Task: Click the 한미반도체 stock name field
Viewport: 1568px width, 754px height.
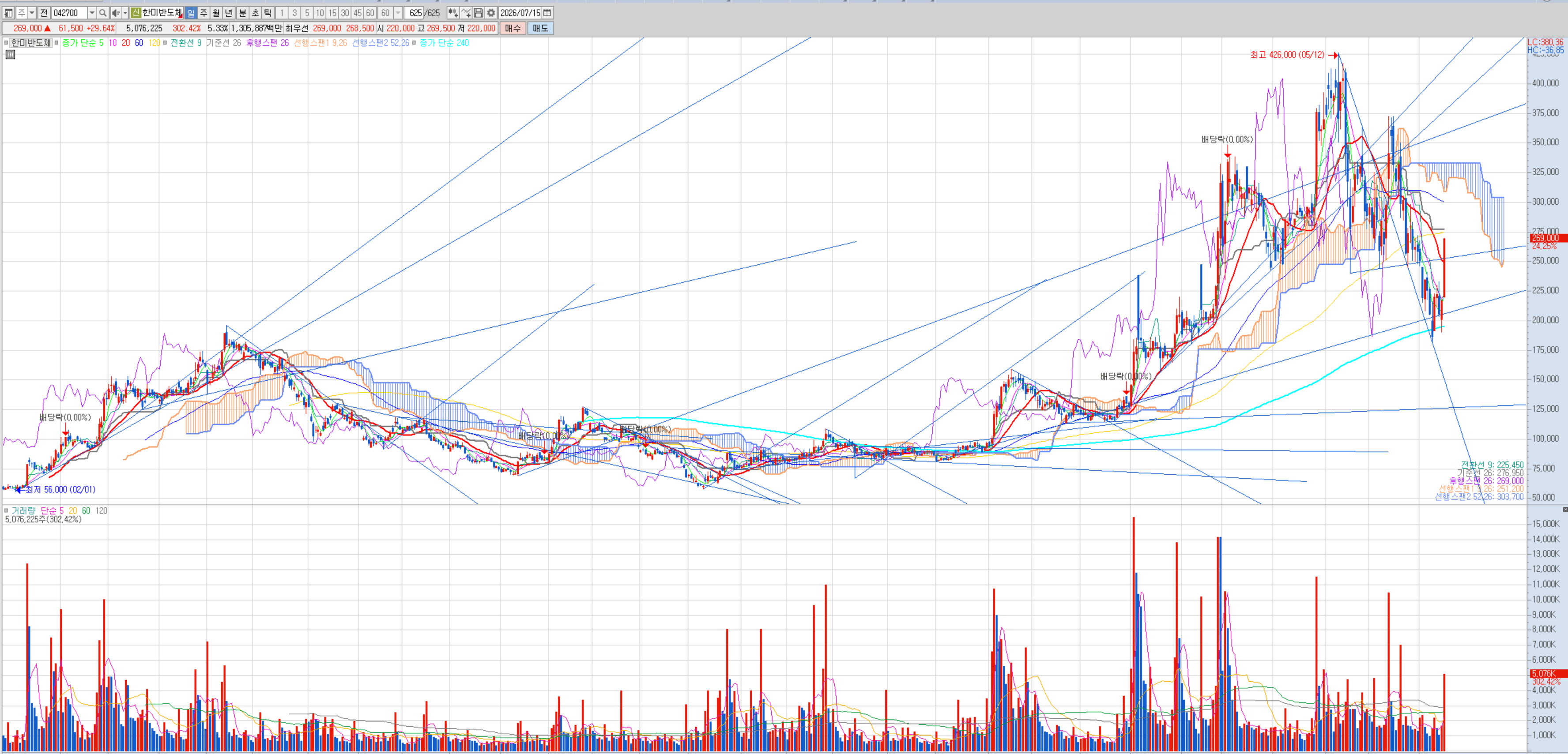Action: (x=162, y=13)
